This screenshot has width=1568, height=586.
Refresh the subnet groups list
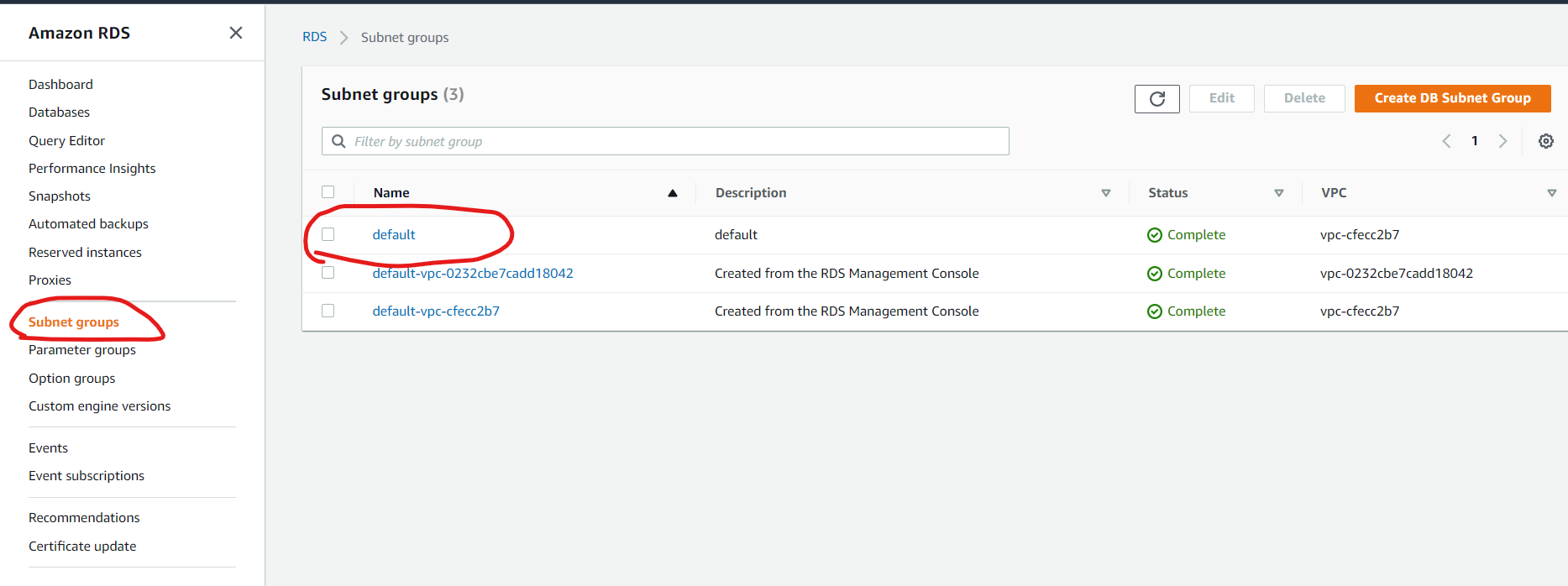(x=1156, y=98)
